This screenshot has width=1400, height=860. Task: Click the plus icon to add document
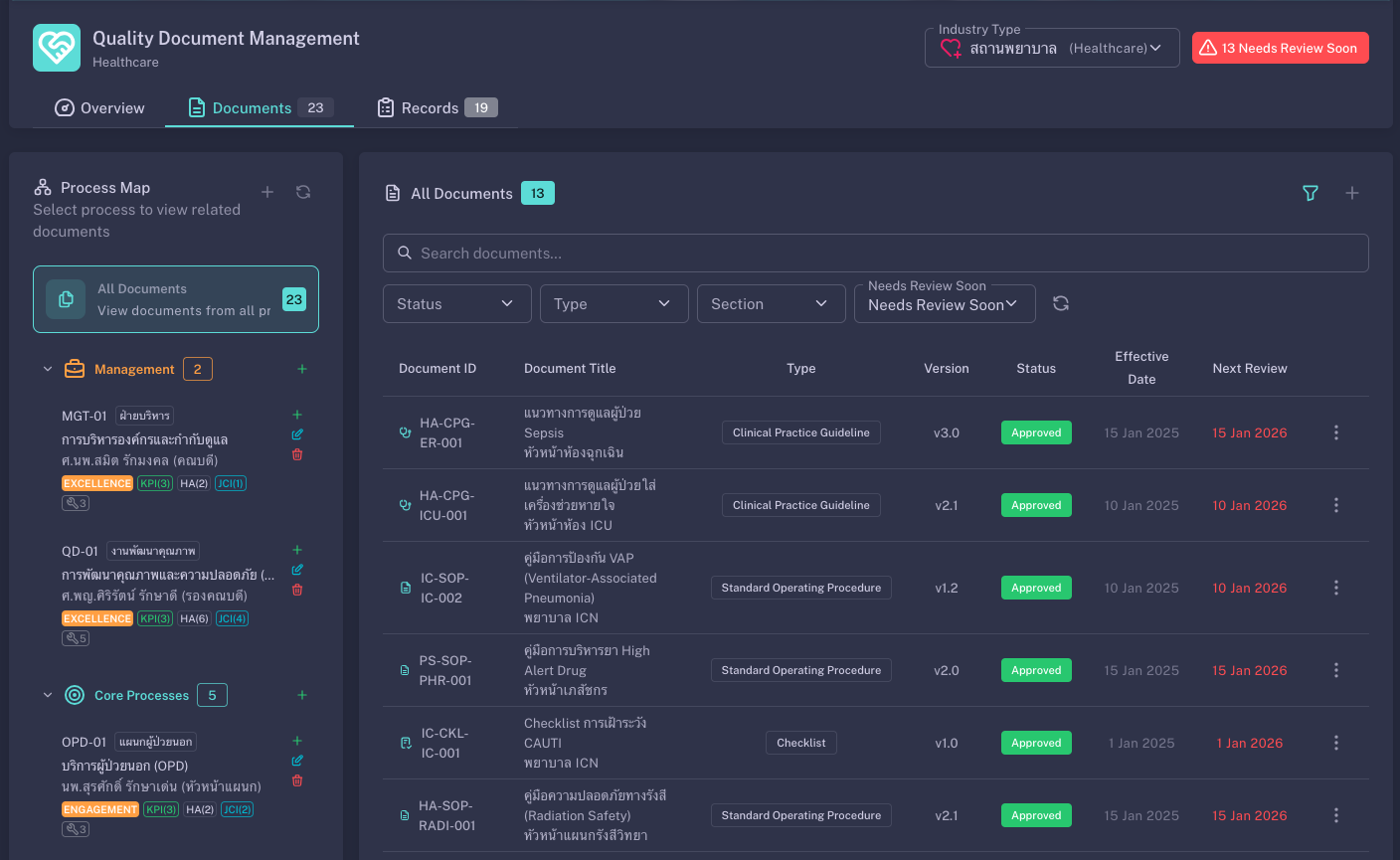[x=1352, y=193]
